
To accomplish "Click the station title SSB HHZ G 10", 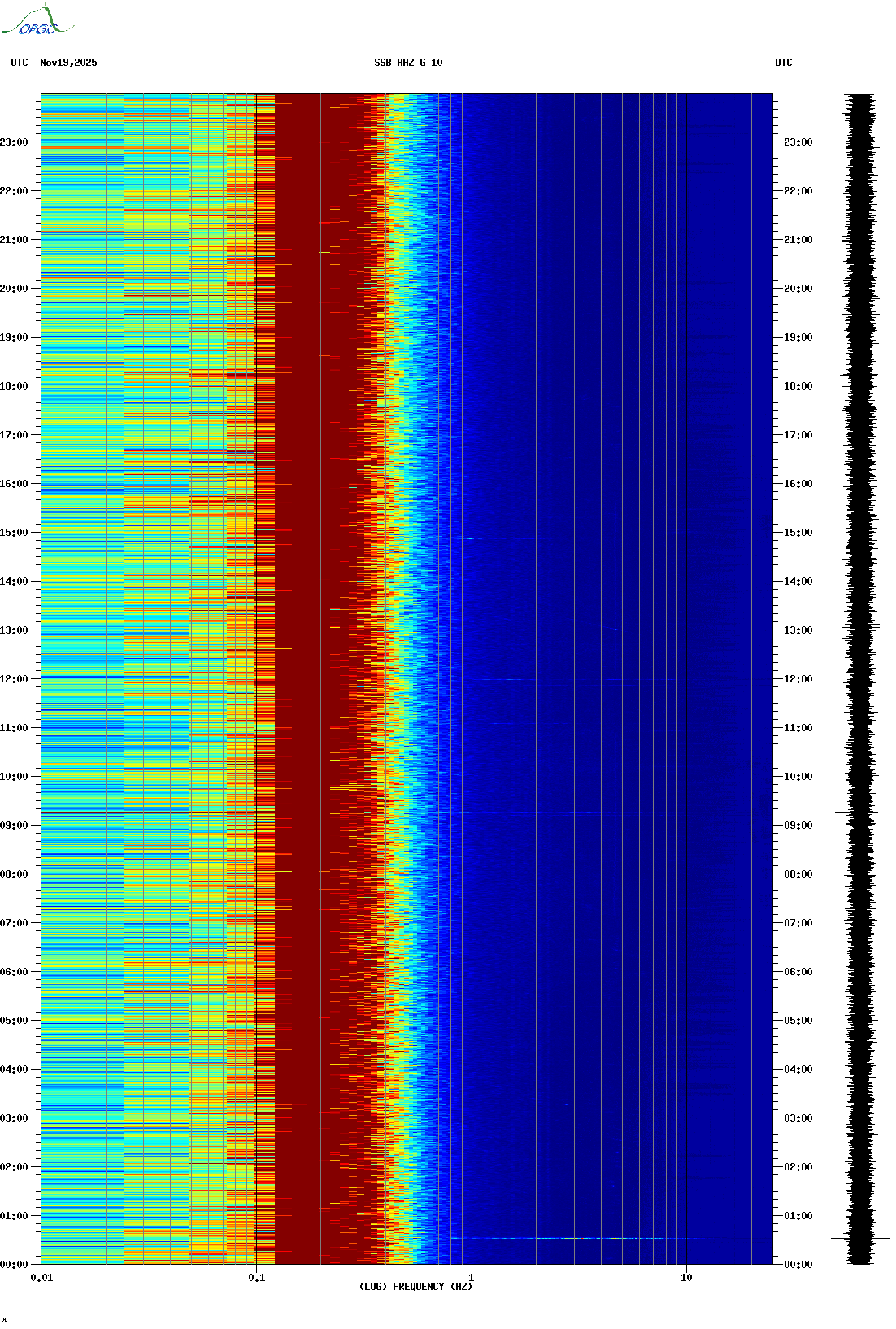I will point(408,63).
